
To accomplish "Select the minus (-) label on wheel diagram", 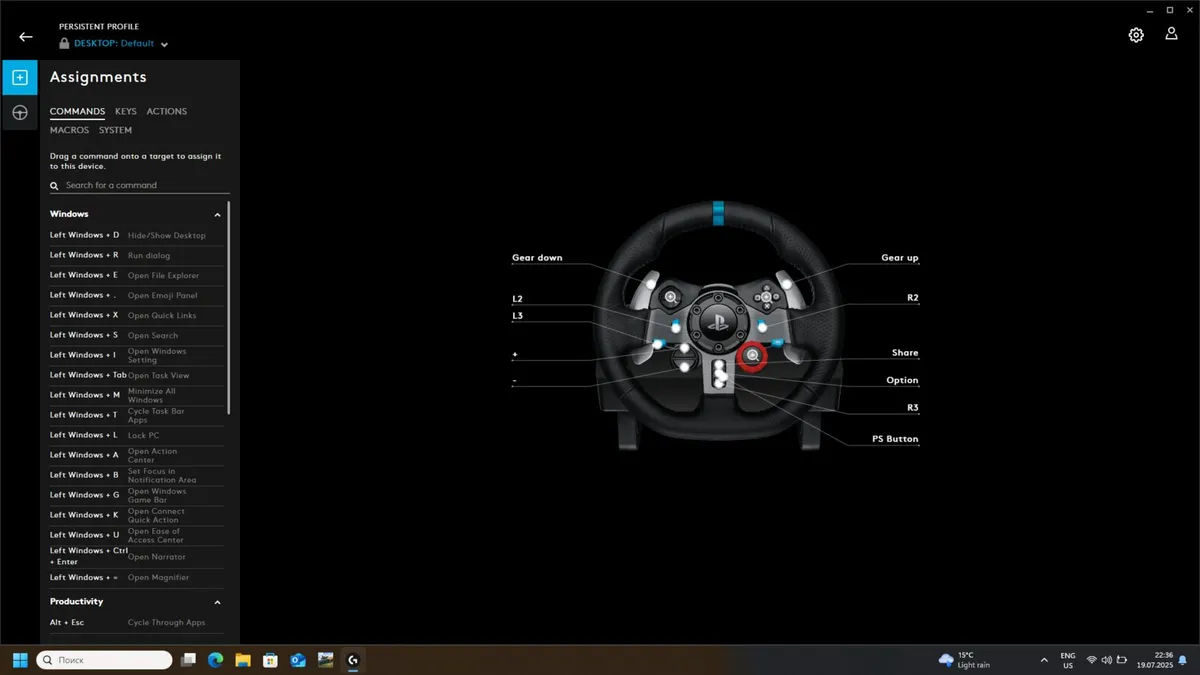I will [514, 381].
